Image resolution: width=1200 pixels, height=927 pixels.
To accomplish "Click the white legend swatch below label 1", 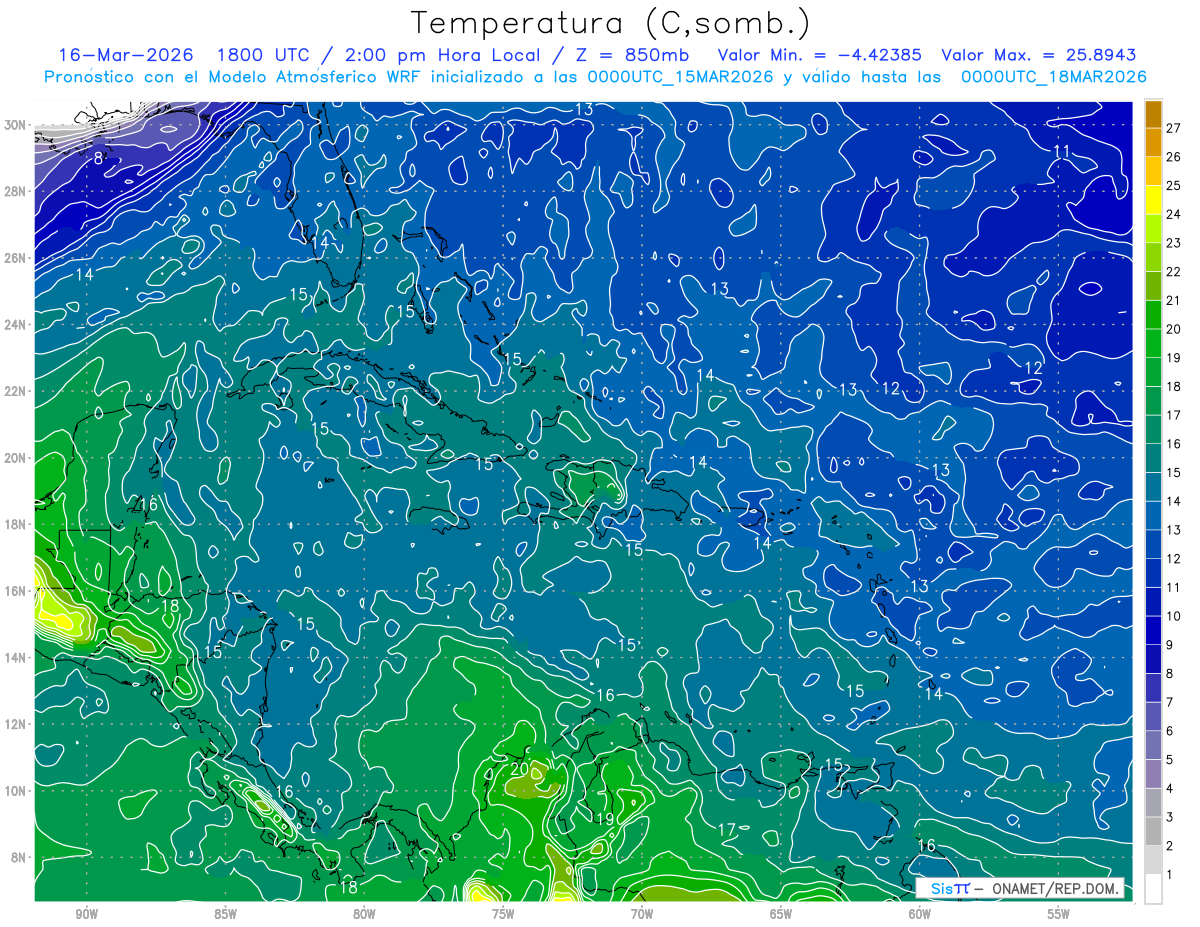I will tap(1153, 889).
